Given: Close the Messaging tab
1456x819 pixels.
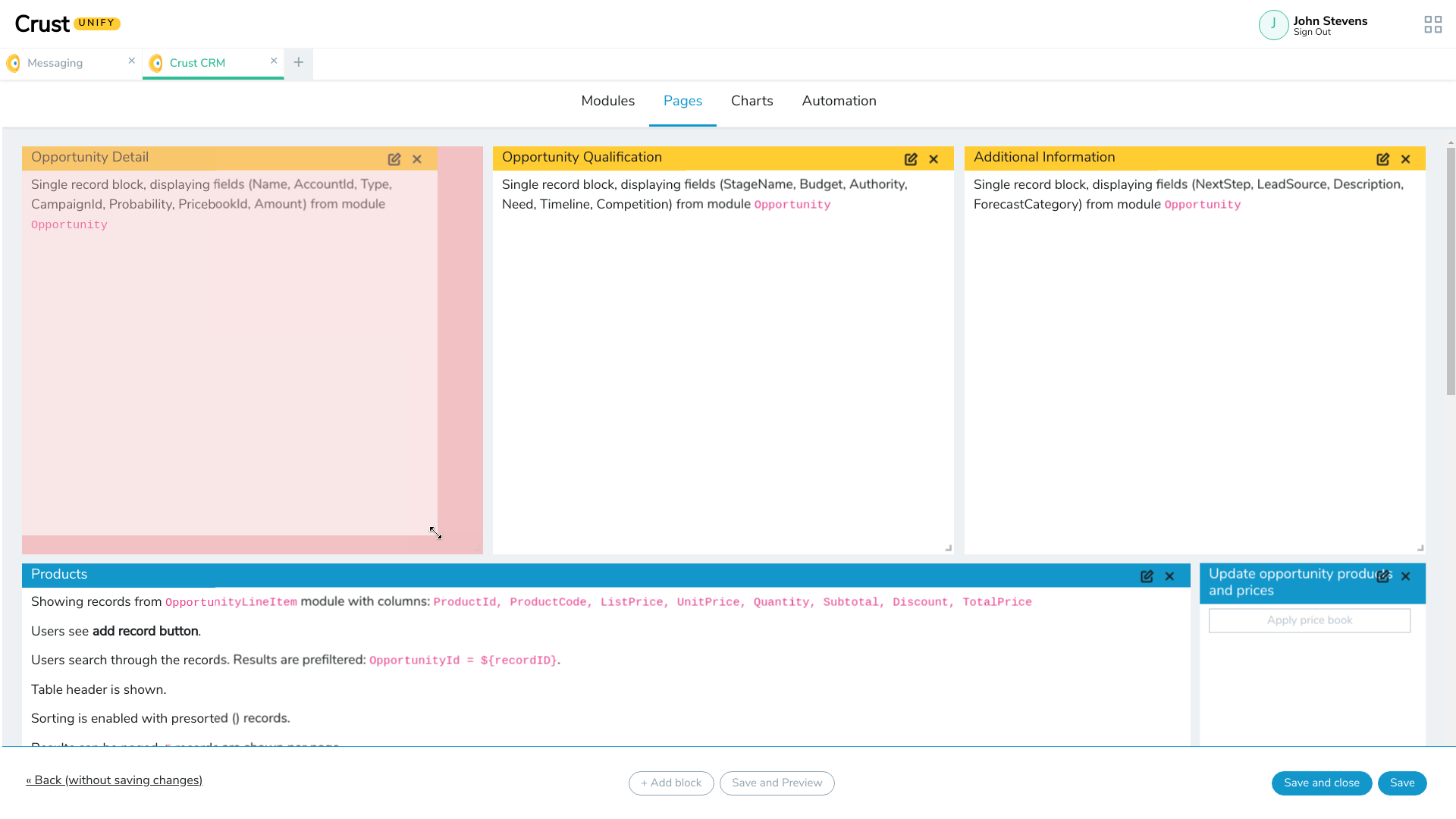Looking at the screenshot, I should tap(131, 61).
